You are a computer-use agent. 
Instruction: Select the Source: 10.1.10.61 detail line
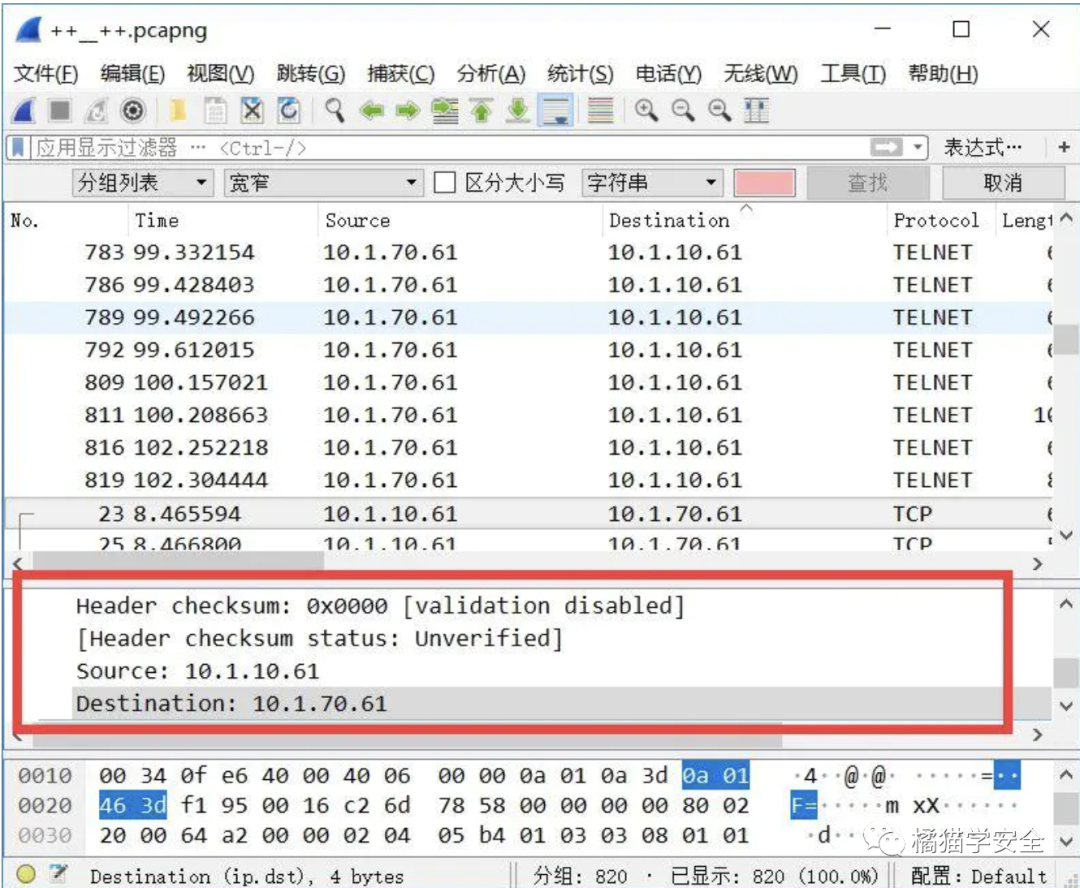[197, 671]
